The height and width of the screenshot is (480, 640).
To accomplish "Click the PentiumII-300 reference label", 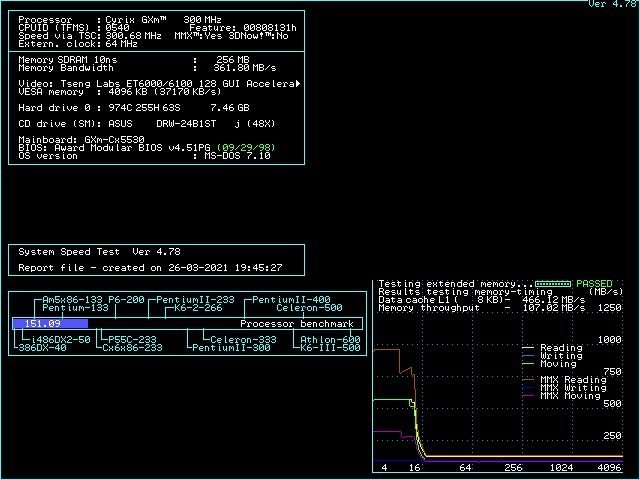I will (x=231, y=348).
